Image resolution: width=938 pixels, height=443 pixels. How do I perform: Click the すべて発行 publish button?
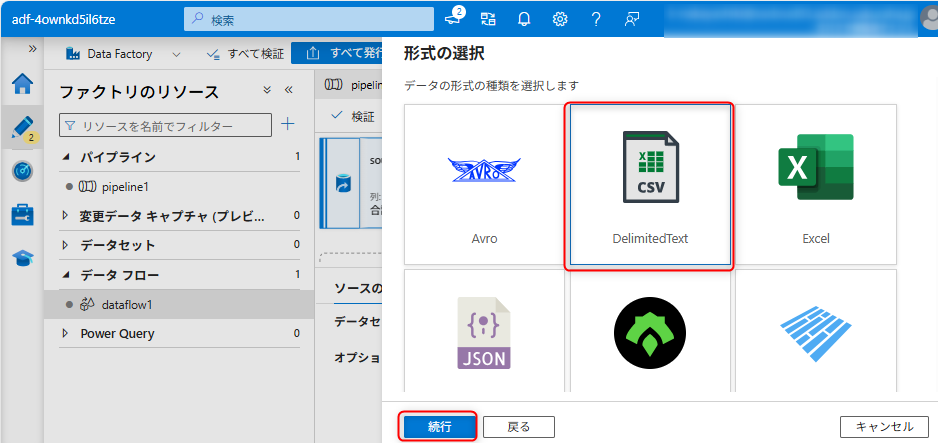(x=336, y=53)
